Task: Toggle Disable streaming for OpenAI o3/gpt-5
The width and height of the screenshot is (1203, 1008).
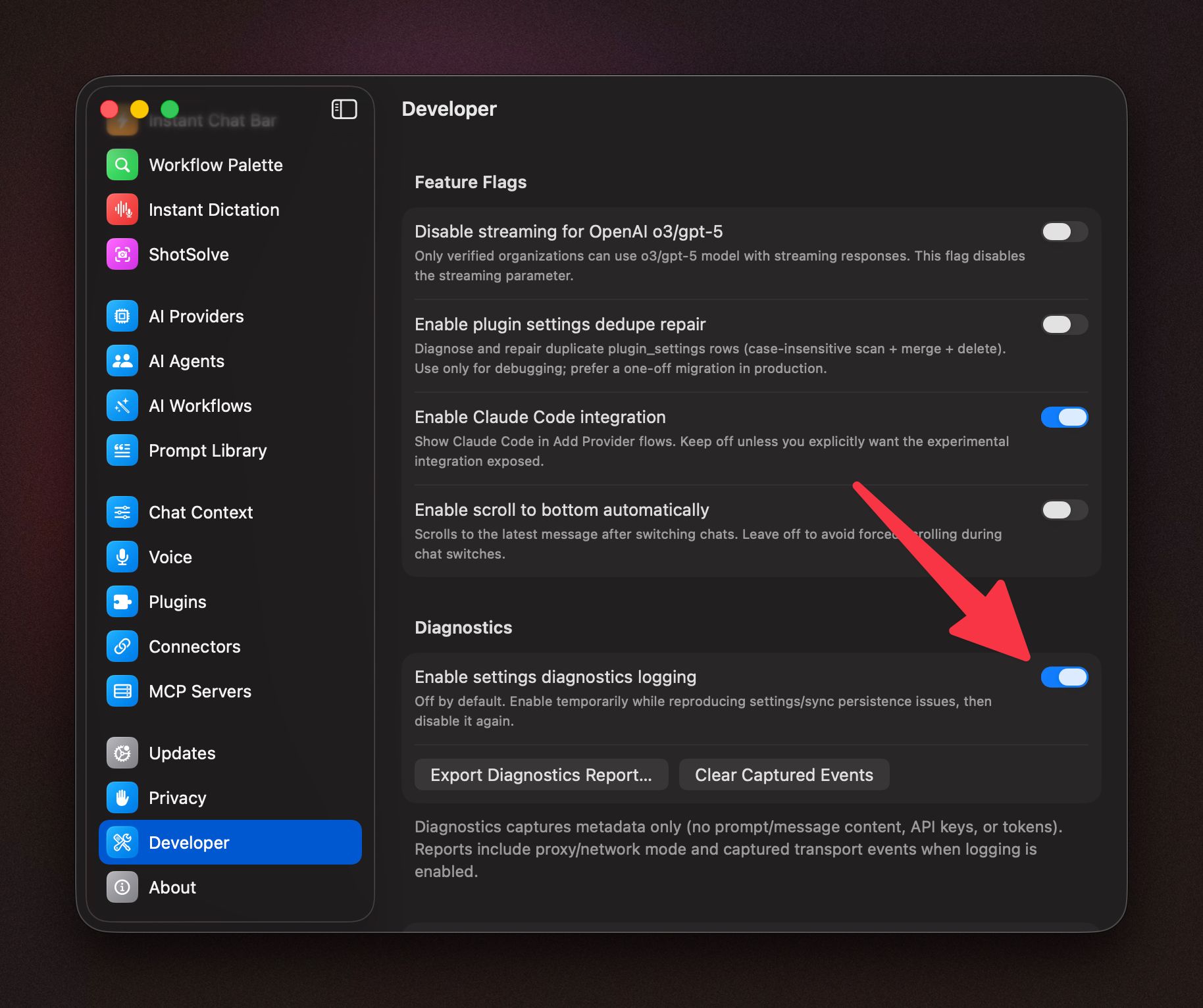Action: 1064,232
